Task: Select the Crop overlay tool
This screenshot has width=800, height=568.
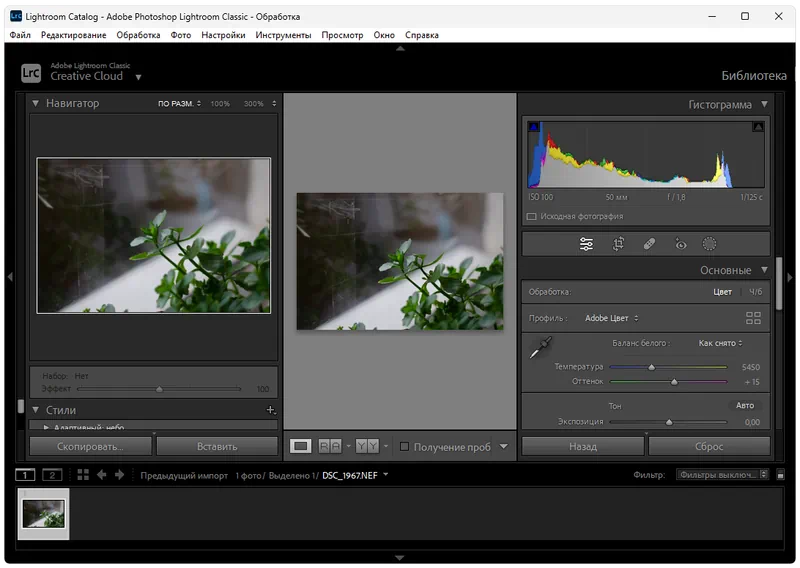Action: (618, 244)
